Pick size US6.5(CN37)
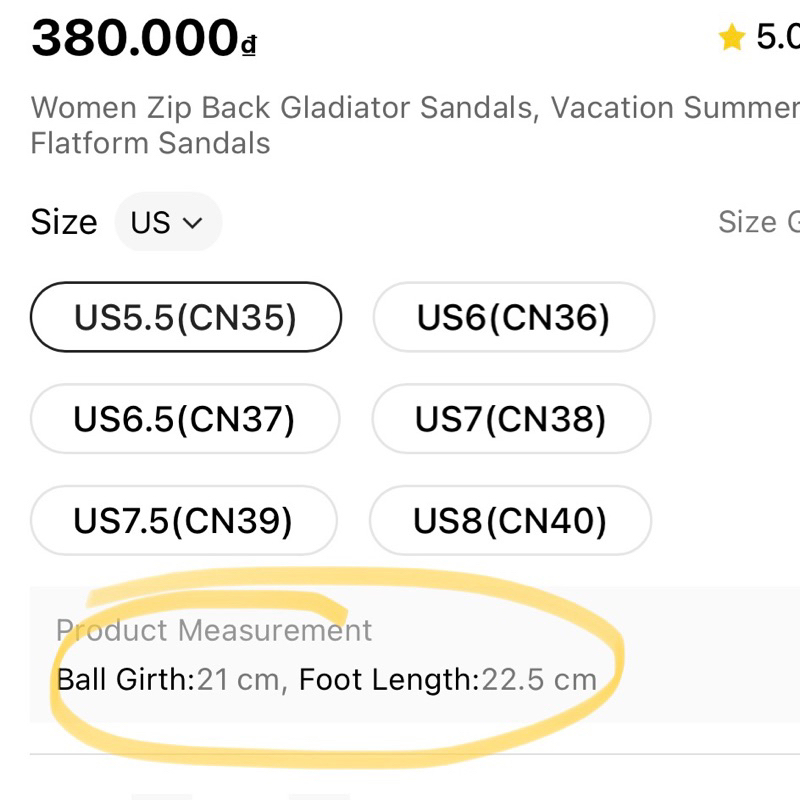This screenshot has width=800, height=800. tap(185, 419)
